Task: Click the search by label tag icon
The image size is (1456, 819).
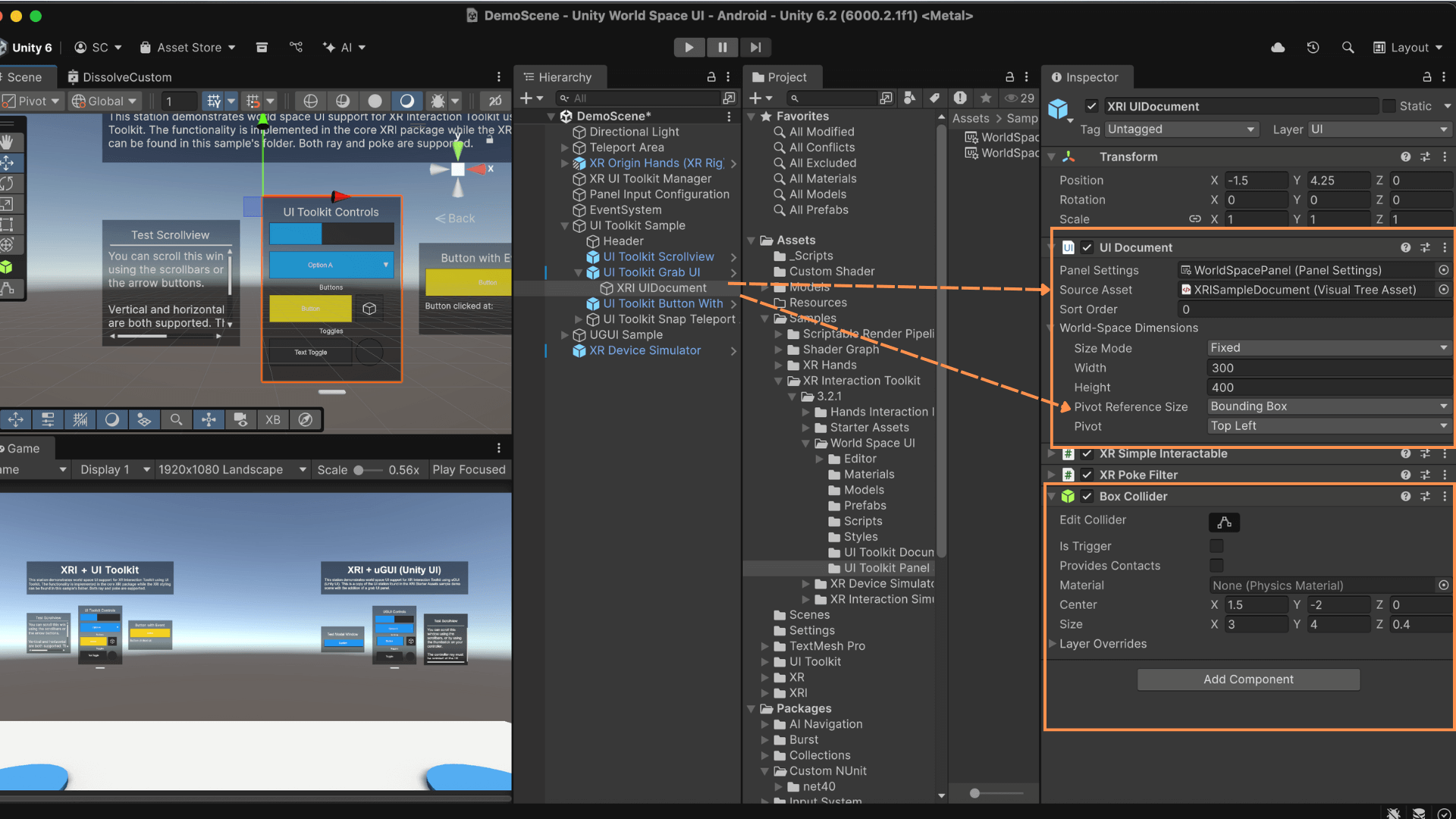Action: (x=934, y=98)
